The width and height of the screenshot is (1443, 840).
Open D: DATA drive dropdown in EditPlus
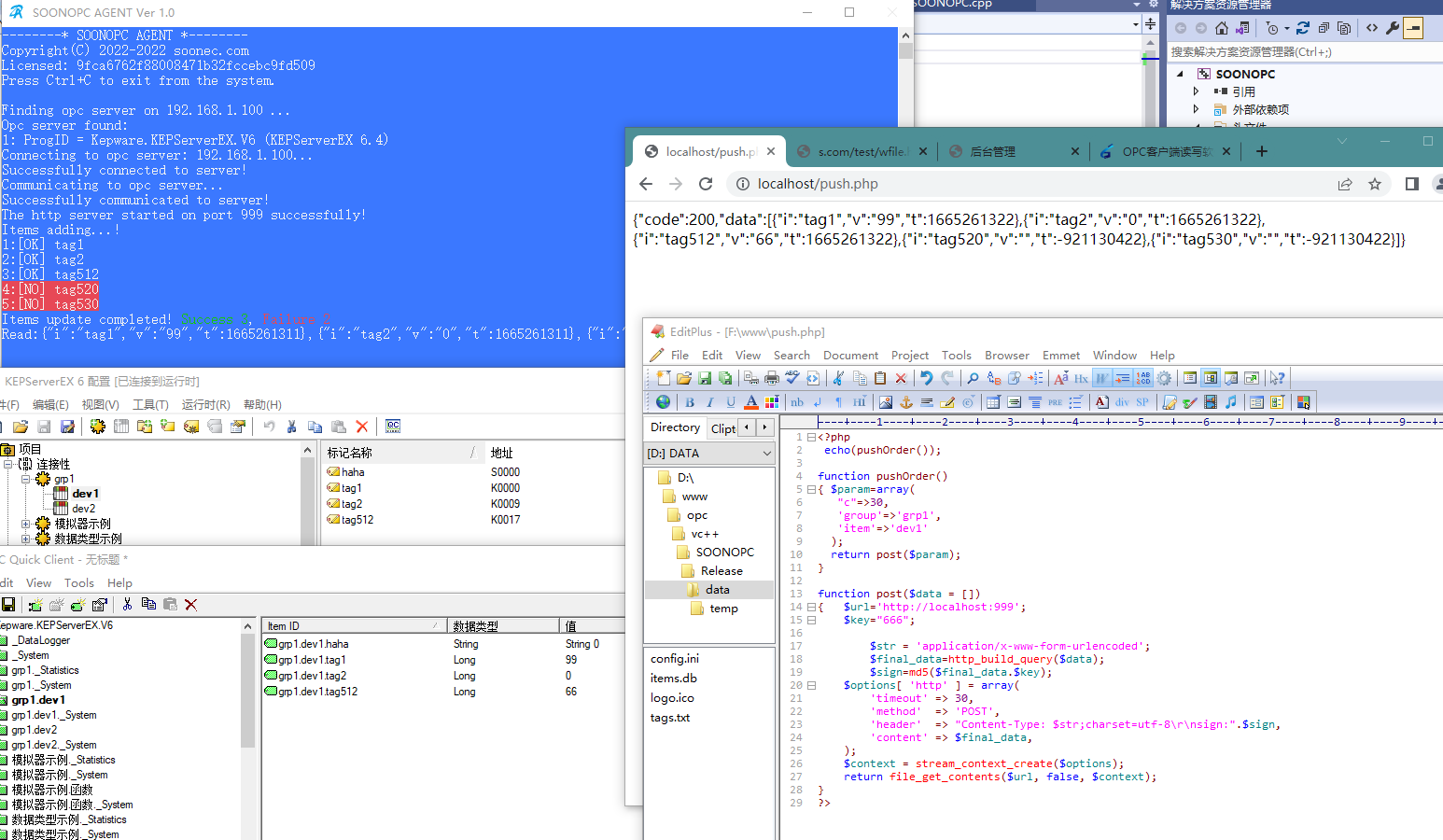767,454
